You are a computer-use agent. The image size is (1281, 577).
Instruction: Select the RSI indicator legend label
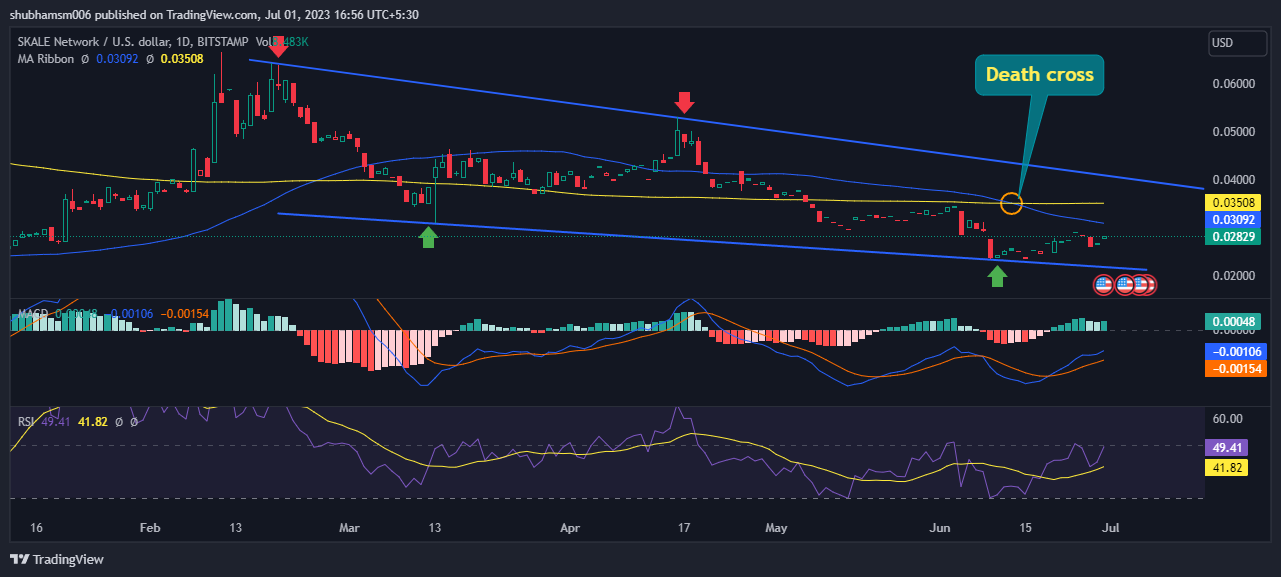[x=26, y=422]
